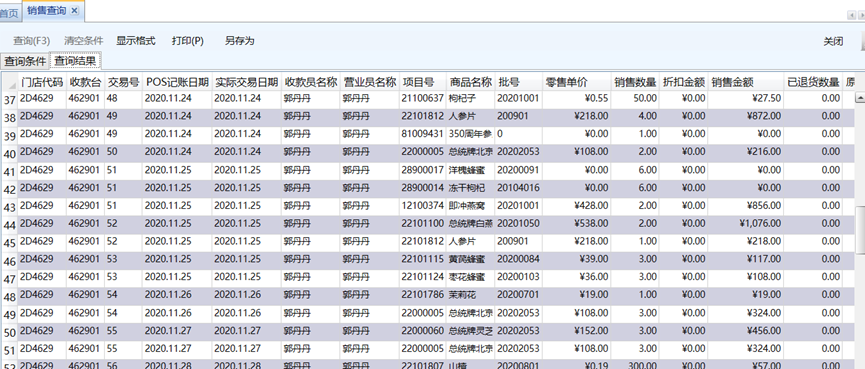Click product cell 总统牌灵芝
Screen dimensions: 865x369
pos(470,331)
